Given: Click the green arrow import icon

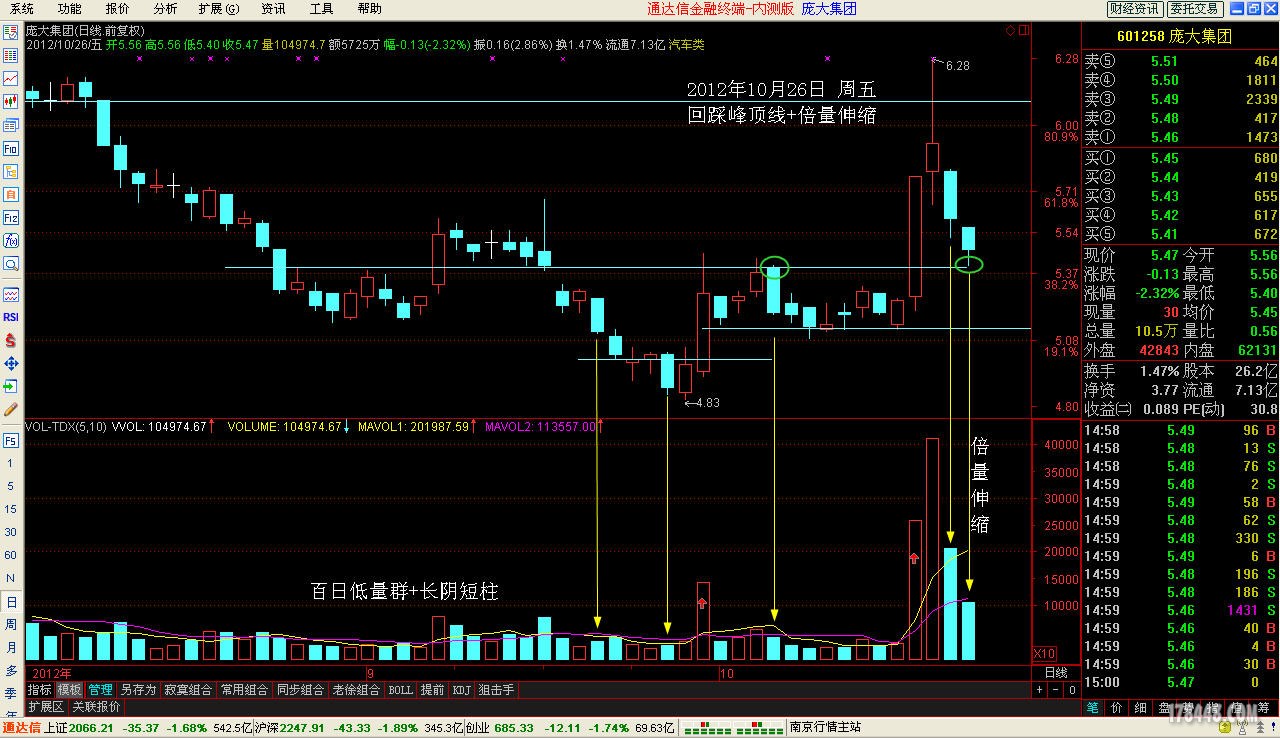Looking at the screenshot, I should point(10,386).
